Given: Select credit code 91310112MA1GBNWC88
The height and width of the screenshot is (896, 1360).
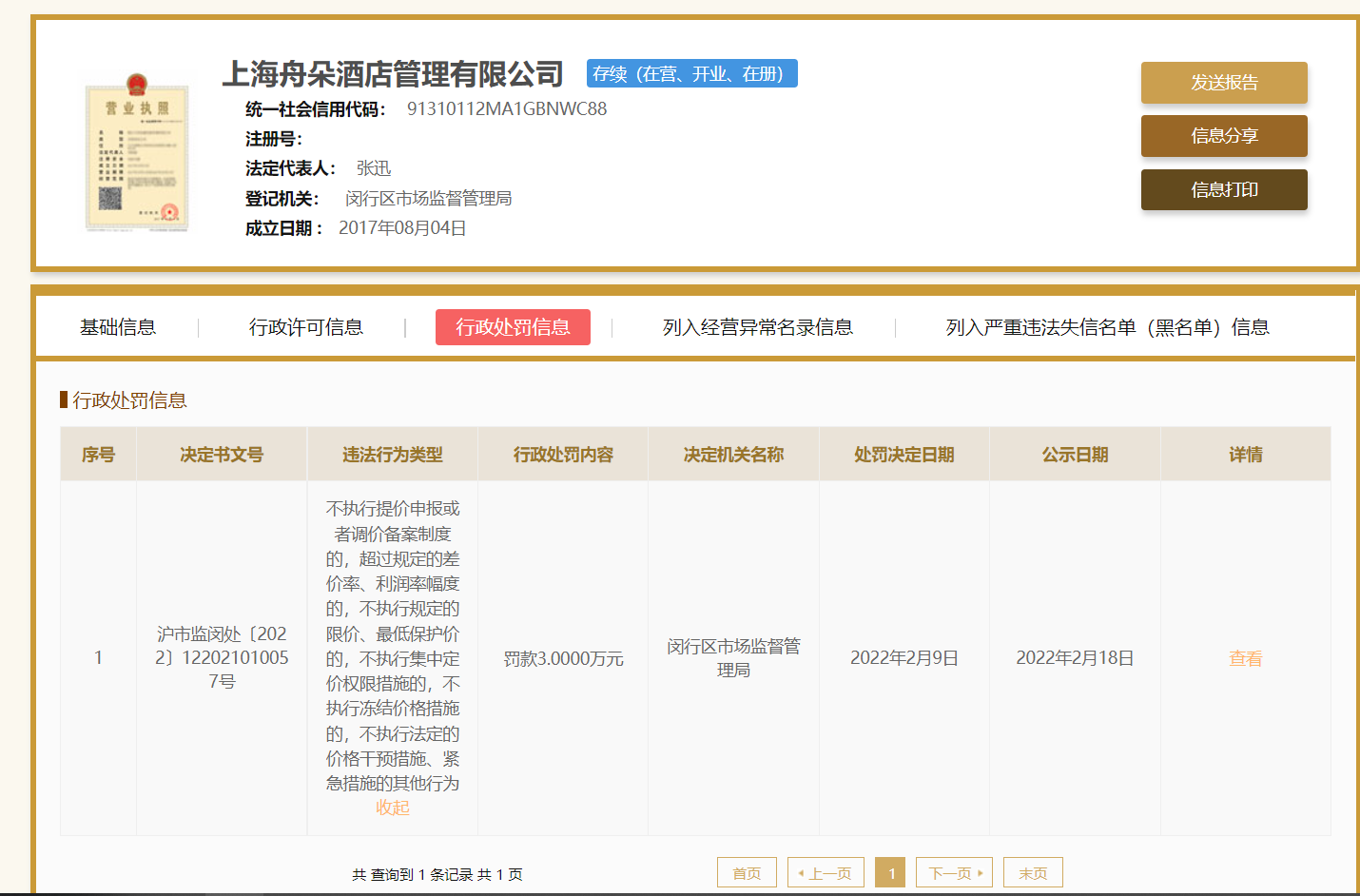Looking at the screenshot, I should coord(507,108).
